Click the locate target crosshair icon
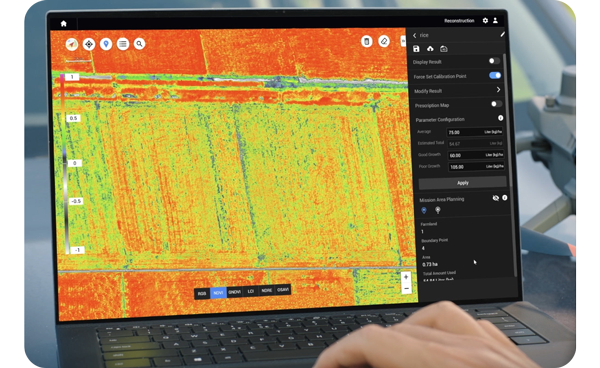The image size is (600, 368). point(89,44)
